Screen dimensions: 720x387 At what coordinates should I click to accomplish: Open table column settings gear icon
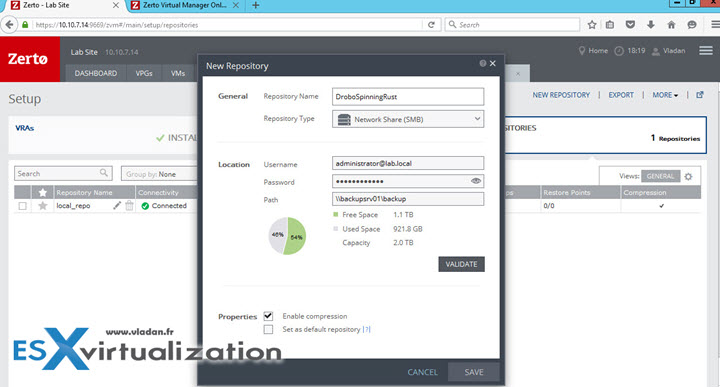tap(688, 176)
